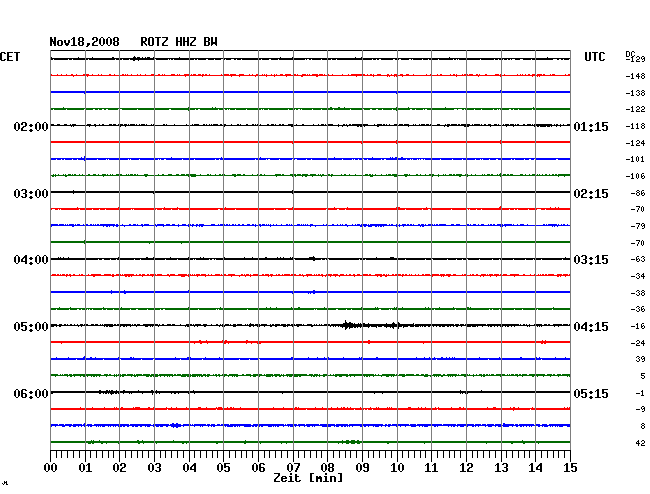The image size is (650, 494).
Task: Click the DC offset value '-101'
Action: point(635,159)
